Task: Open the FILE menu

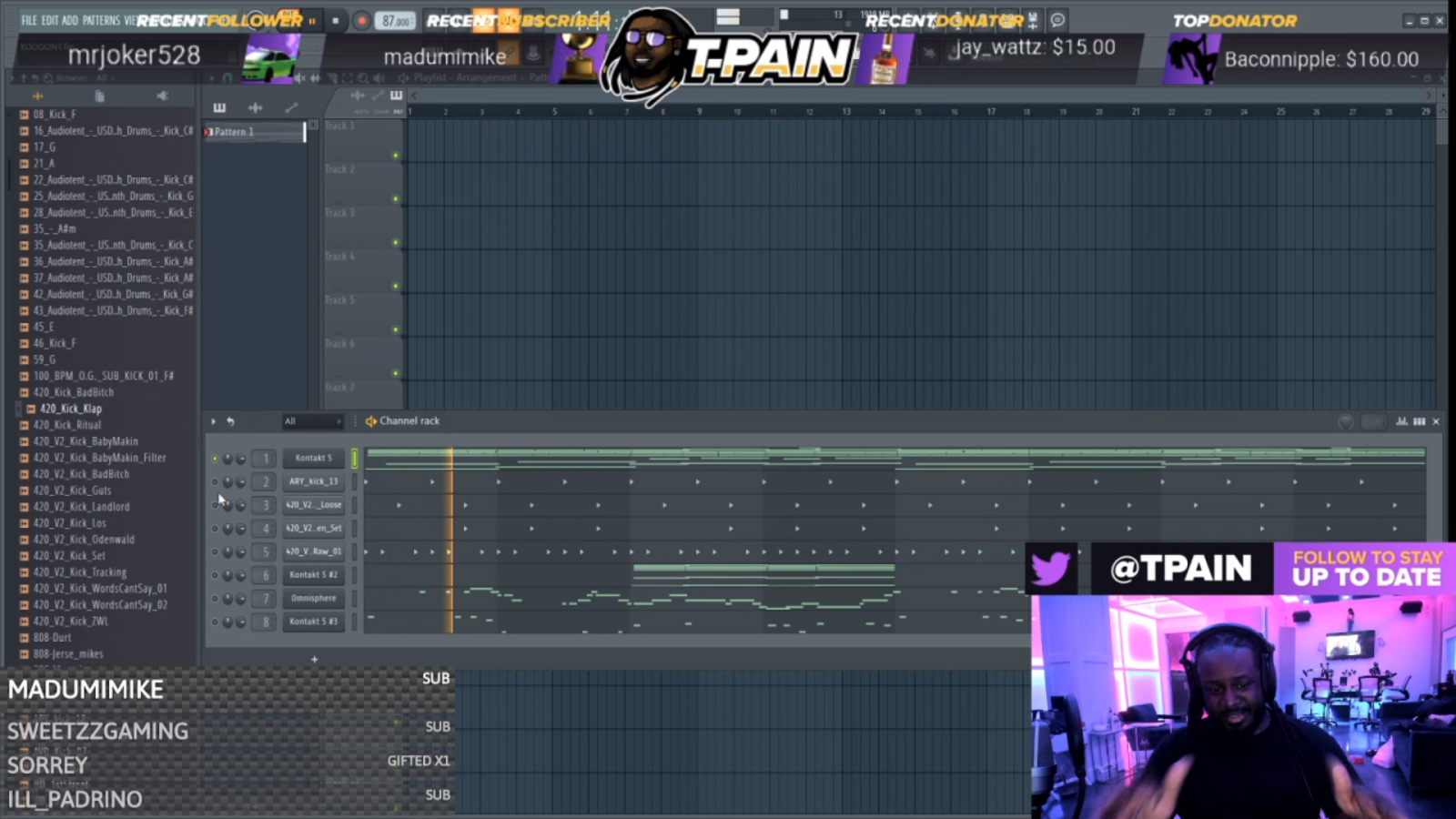Action: pos(29,20)
